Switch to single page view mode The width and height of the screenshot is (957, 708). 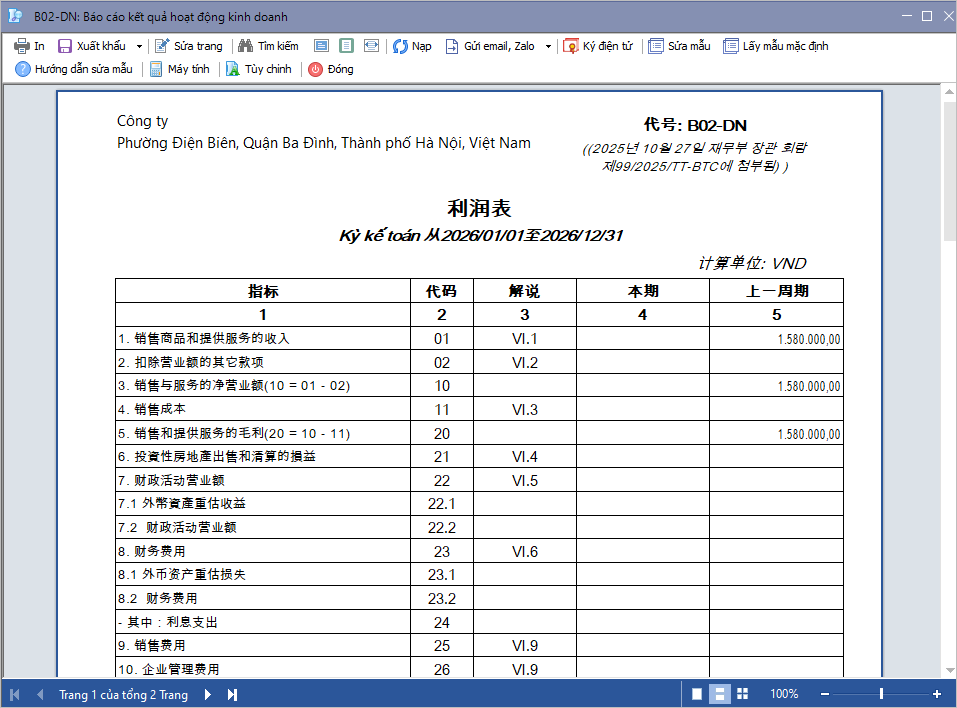pyautogui.click(x=697, y=694)
